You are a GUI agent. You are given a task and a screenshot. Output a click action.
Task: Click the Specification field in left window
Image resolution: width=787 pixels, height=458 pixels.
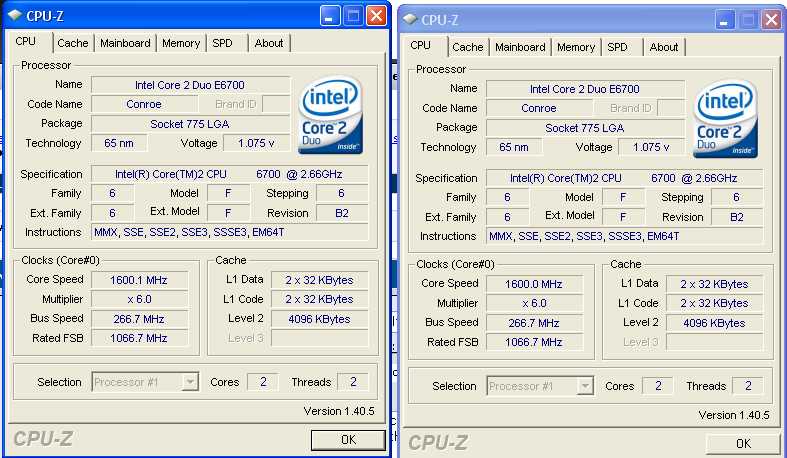tap(229, 174)
